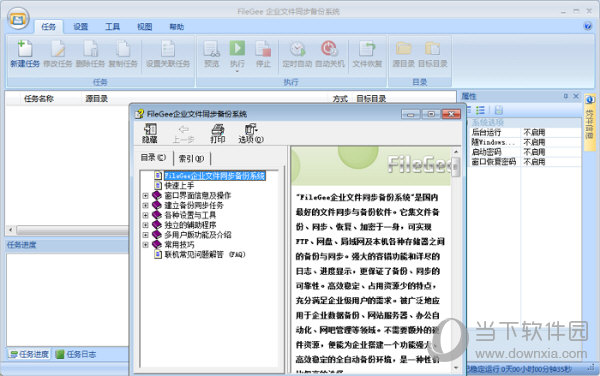Expand the 各种设置与工具 tree node
The width and height of the screenshot is (600, 376).
145,215
